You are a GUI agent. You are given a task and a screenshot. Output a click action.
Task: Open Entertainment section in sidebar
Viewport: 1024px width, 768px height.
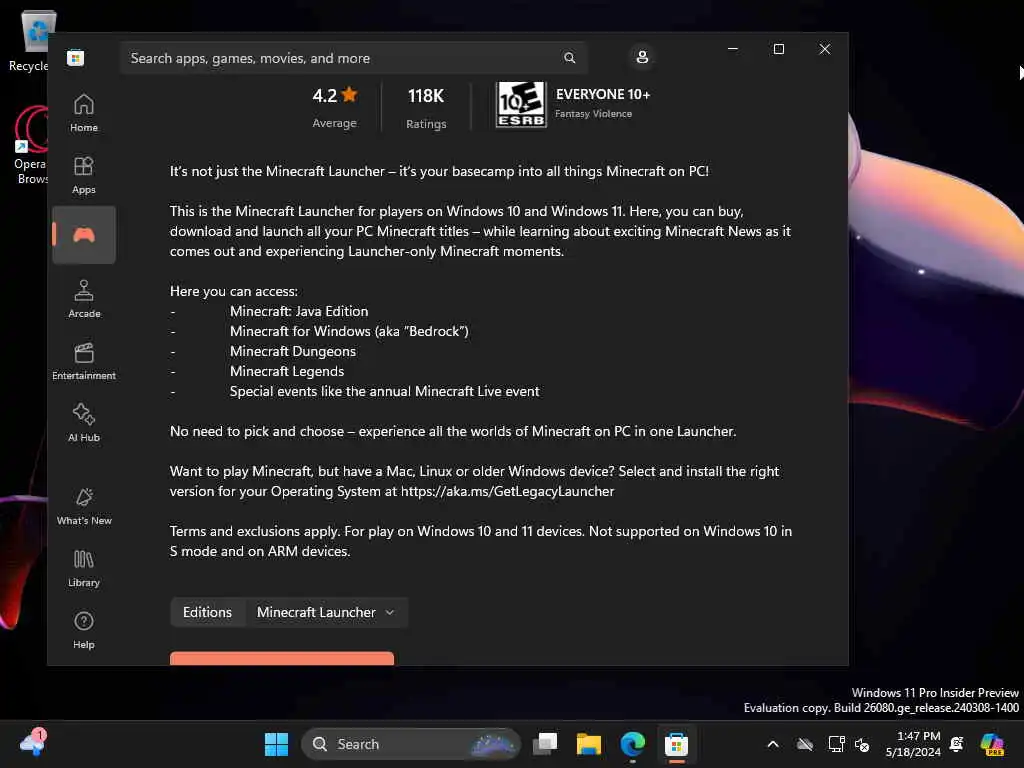84,361
